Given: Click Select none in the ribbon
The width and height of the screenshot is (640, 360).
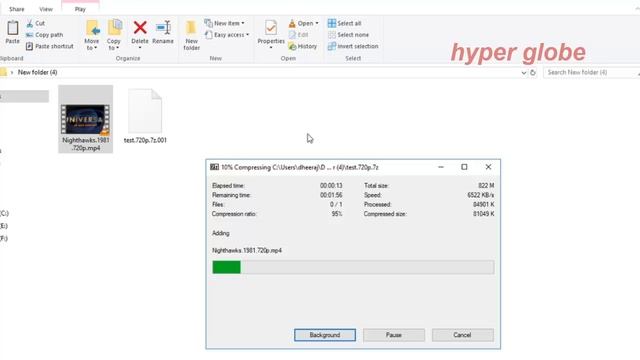Looking at the screenshot, I should tap(348, 35).
